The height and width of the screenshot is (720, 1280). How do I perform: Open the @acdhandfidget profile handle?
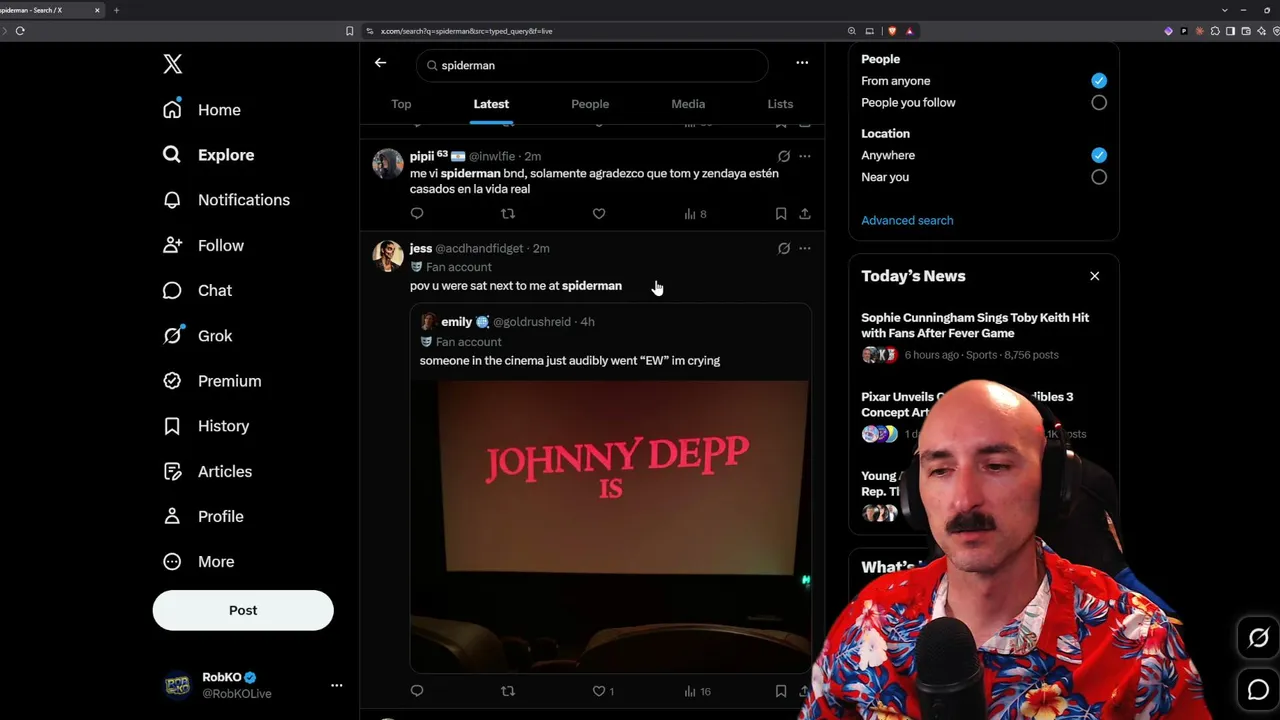pos(479,248)
